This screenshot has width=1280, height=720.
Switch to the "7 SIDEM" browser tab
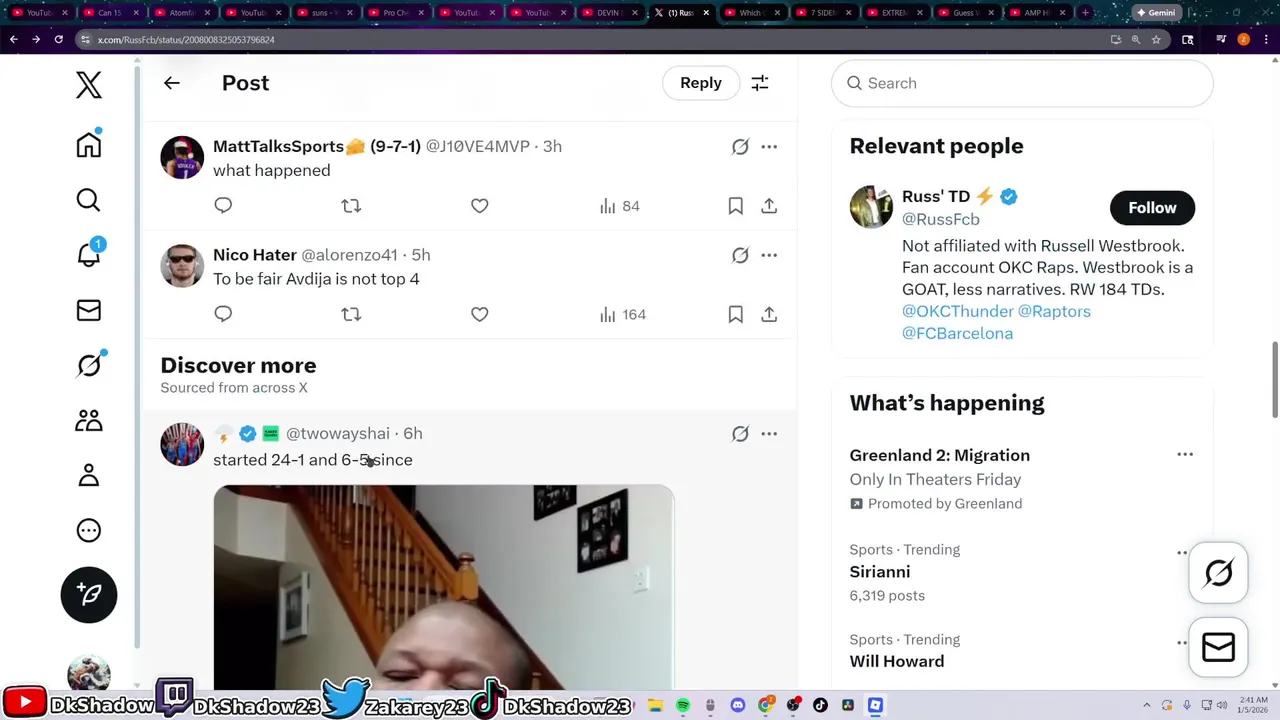point(823,13)
